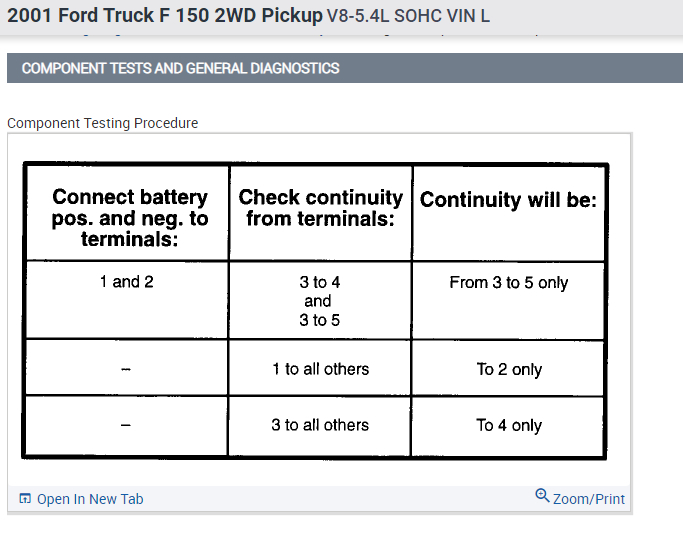The width and height of the screenshot is (683, 542).
Task: Click the 'Continuity will be:' column header
Action: pyautogui.click(x=508, y=200)
